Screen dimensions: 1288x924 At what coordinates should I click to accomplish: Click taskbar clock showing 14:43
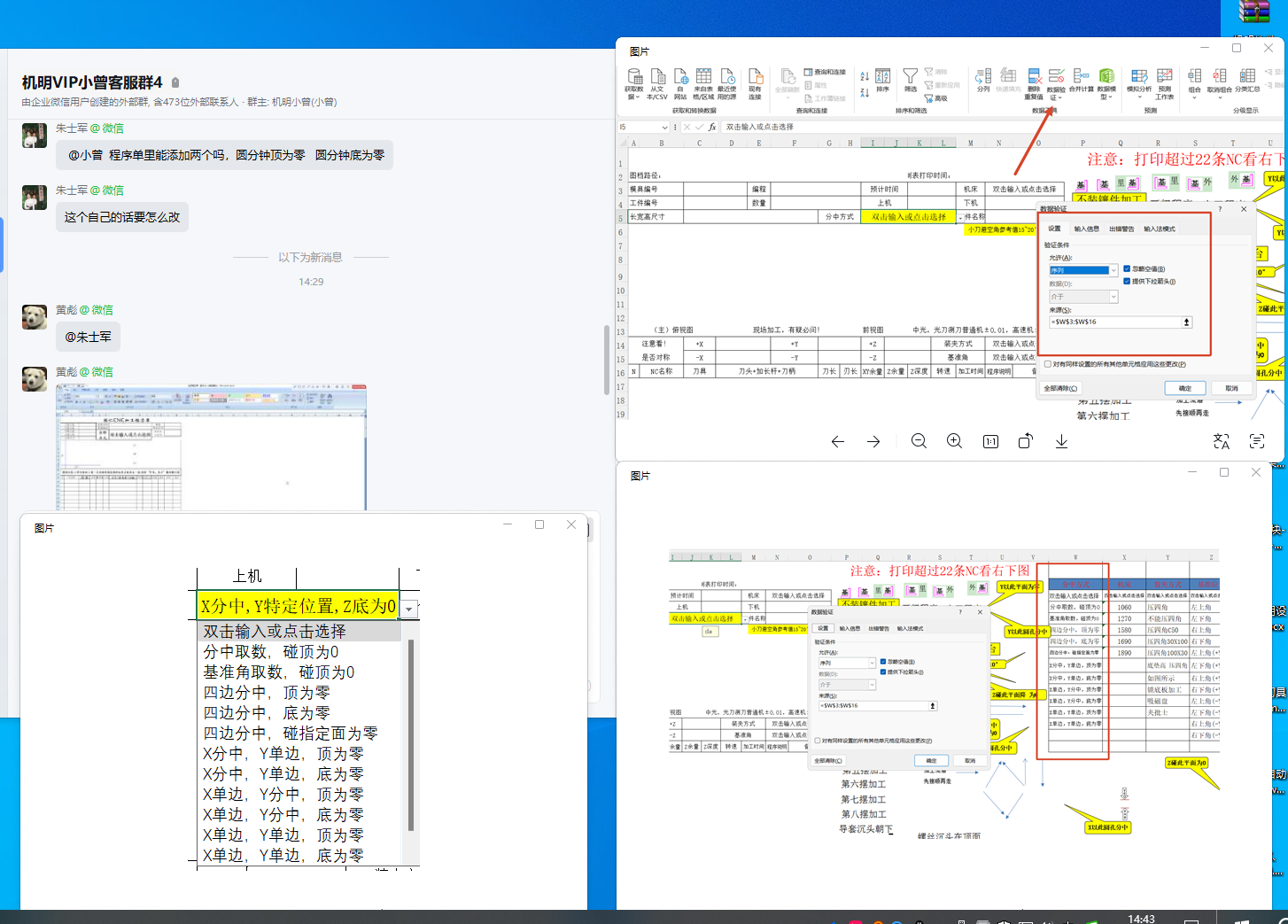1141,919
